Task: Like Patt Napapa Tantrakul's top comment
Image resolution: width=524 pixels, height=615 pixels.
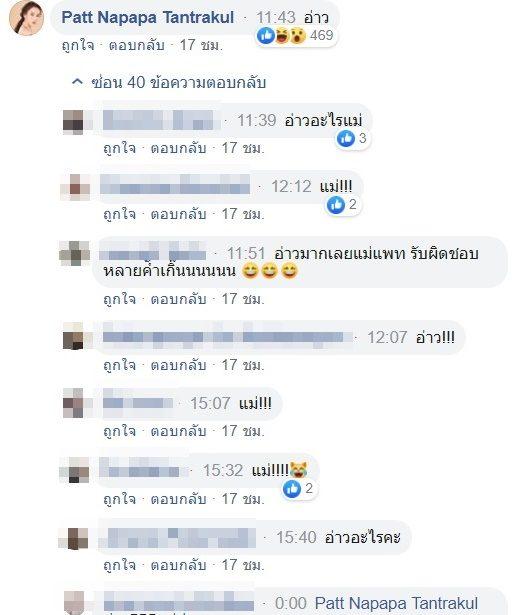Action: (x=78, y=45)
